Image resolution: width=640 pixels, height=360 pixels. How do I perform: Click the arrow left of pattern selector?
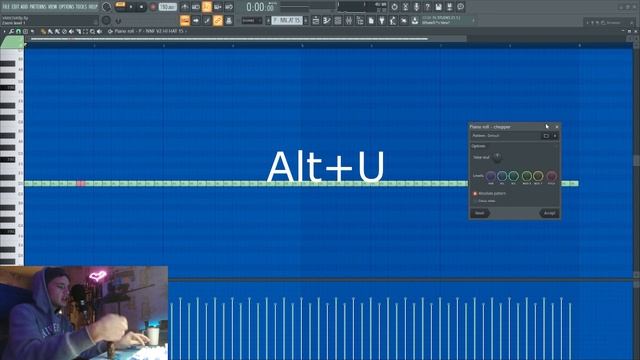pos(268,20)
